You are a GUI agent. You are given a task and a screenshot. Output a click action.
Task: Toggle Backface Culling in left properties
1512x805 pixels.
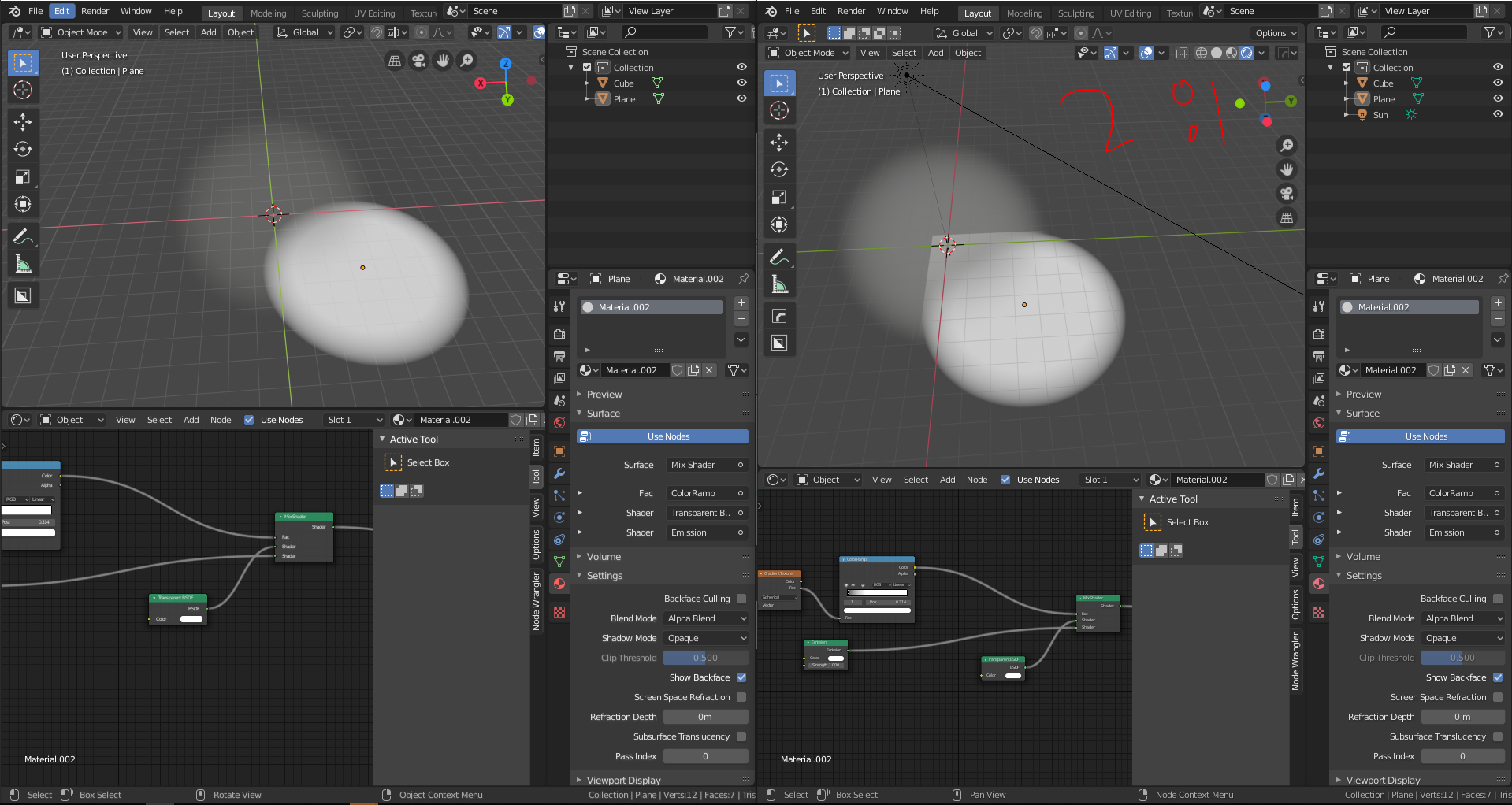point(741,599)
